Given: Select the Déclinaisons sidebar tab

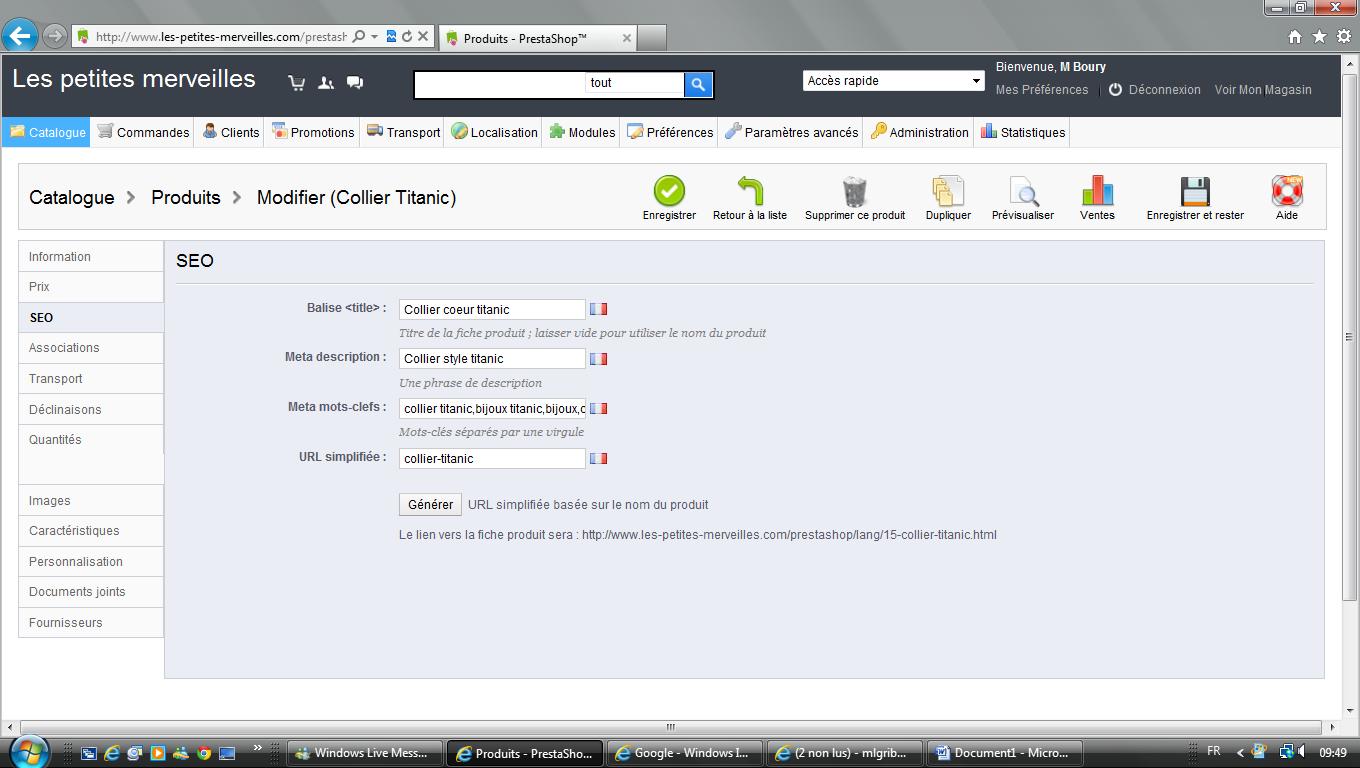Looking at the screenshot, I should [x=91, y=409].
